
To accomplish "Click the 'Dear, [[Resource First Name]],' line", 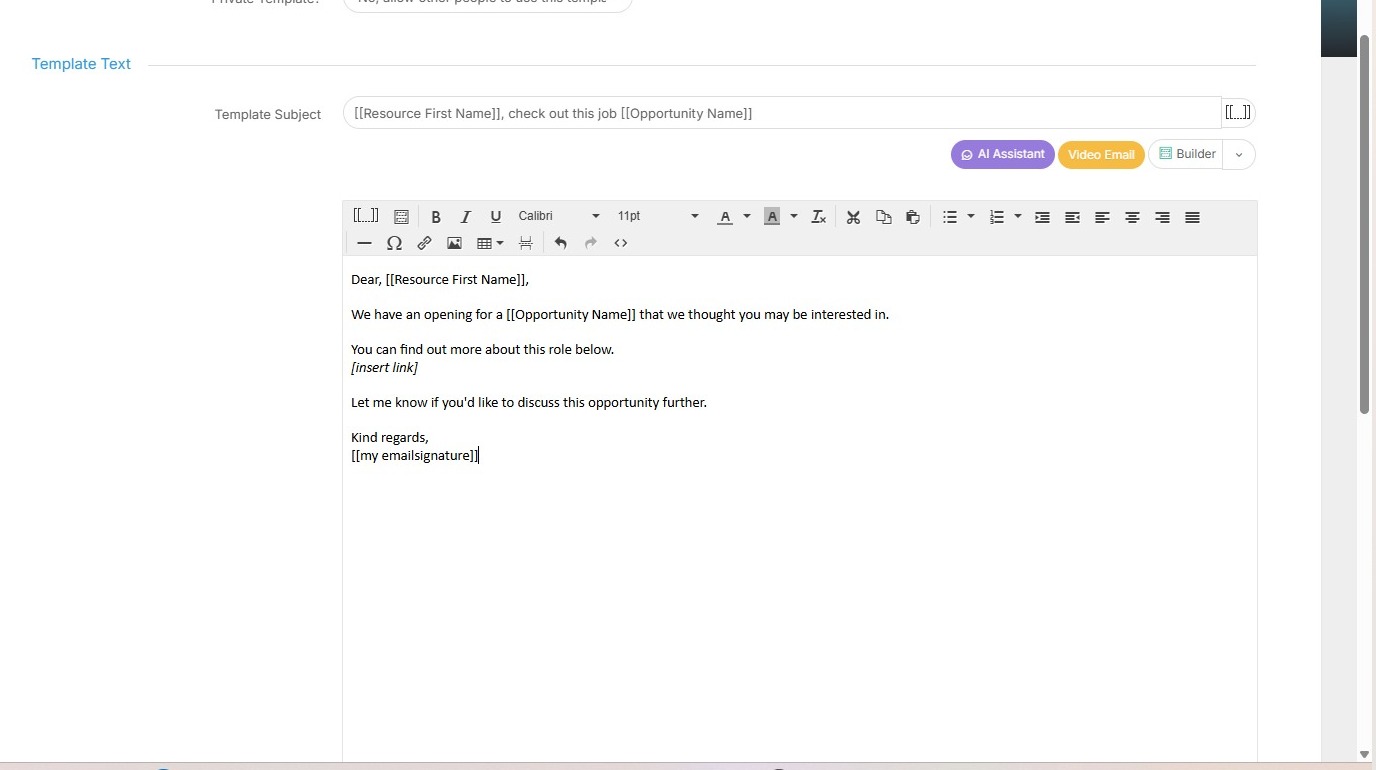I will pyautogui.click(x=440, y=280).
